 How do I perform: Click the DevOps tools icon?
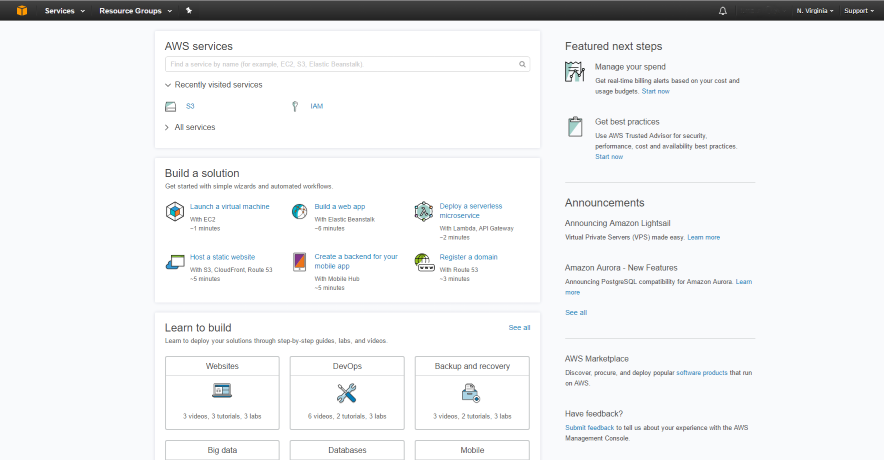click(x=347, y=393)
